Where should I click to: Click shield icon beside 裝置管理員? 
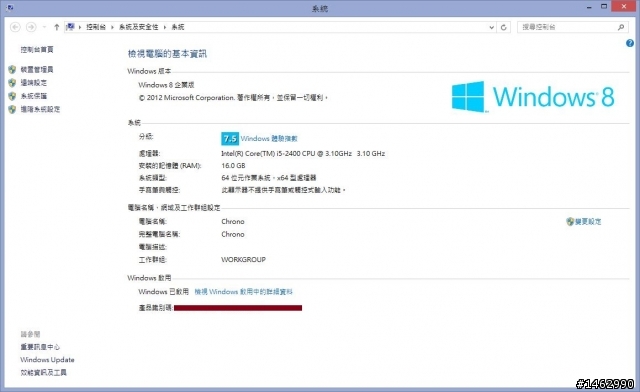click(12, 69)
